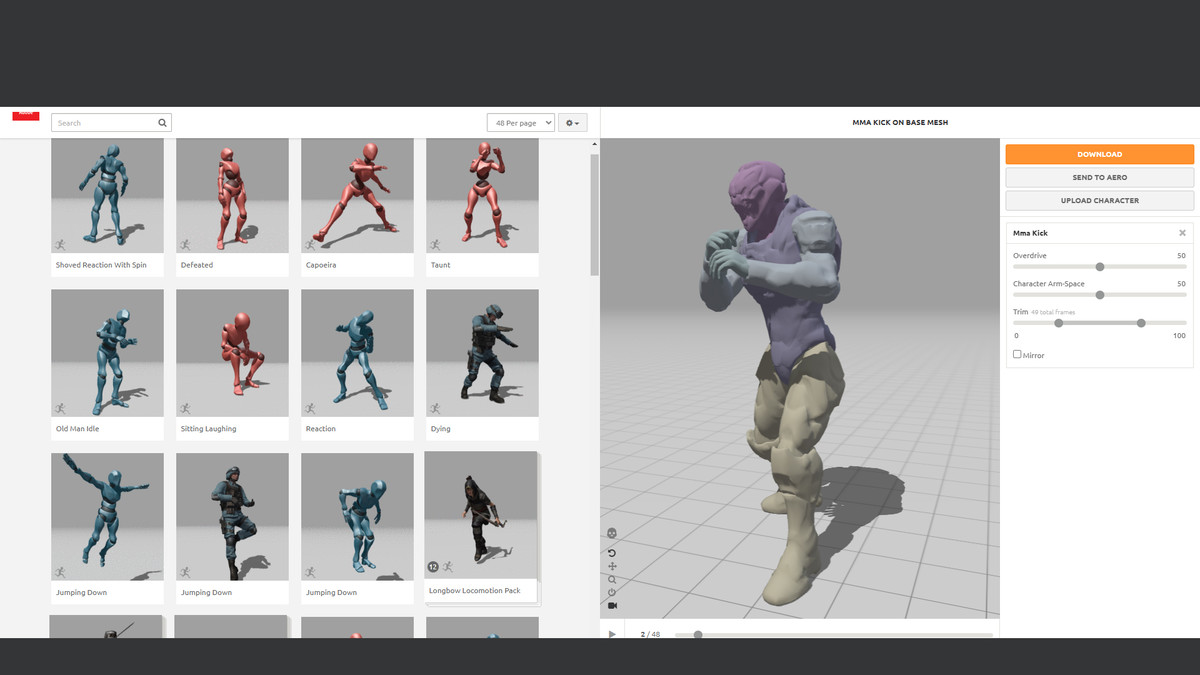Viewport: 1200px width, 675px height.
Task: Click the running-man icon on Shoved Reaction With Spin
Action: tap(60, 244)
